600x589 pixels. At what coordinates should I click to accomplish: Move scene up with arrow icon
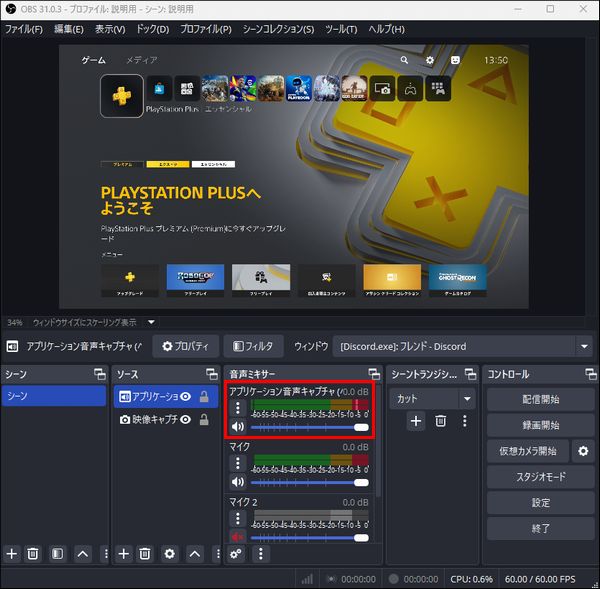coord(83,554)
